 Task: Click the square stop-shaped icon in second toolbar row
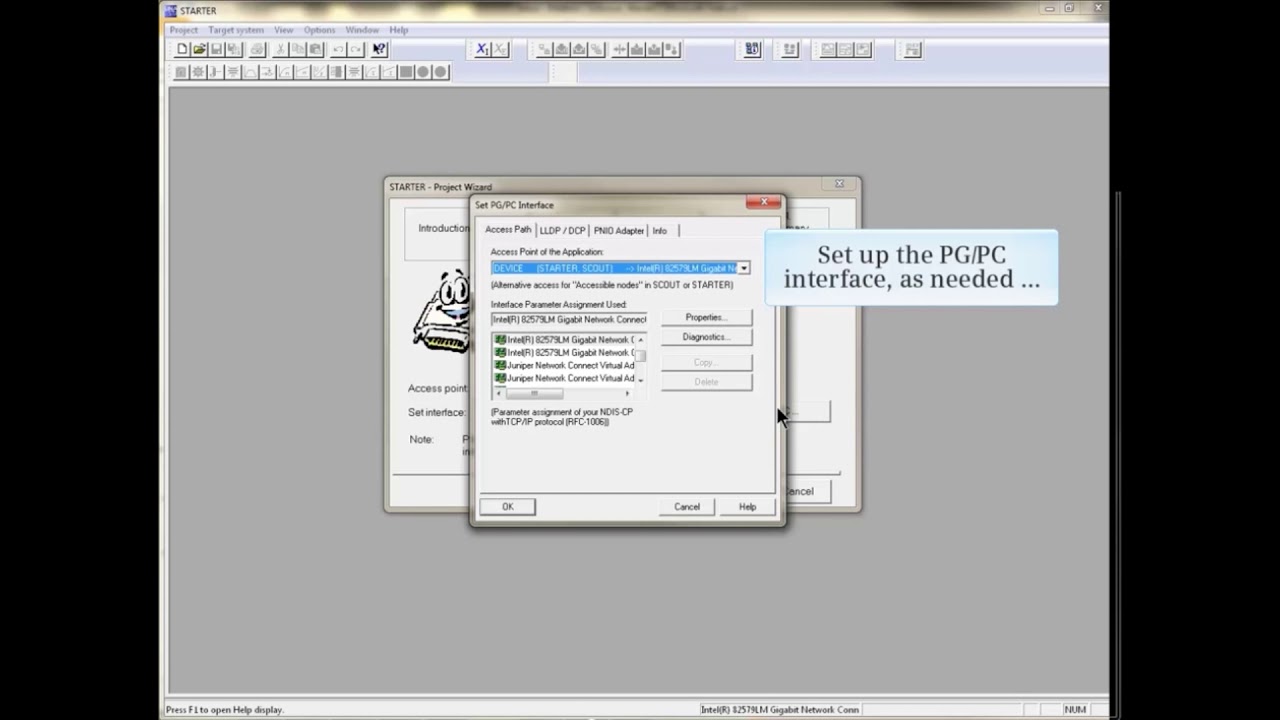coord(406,72)
